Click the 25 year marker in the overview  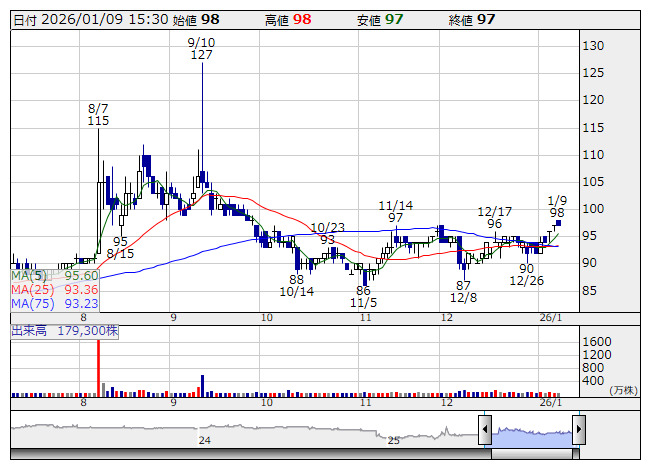coord(394,440)
